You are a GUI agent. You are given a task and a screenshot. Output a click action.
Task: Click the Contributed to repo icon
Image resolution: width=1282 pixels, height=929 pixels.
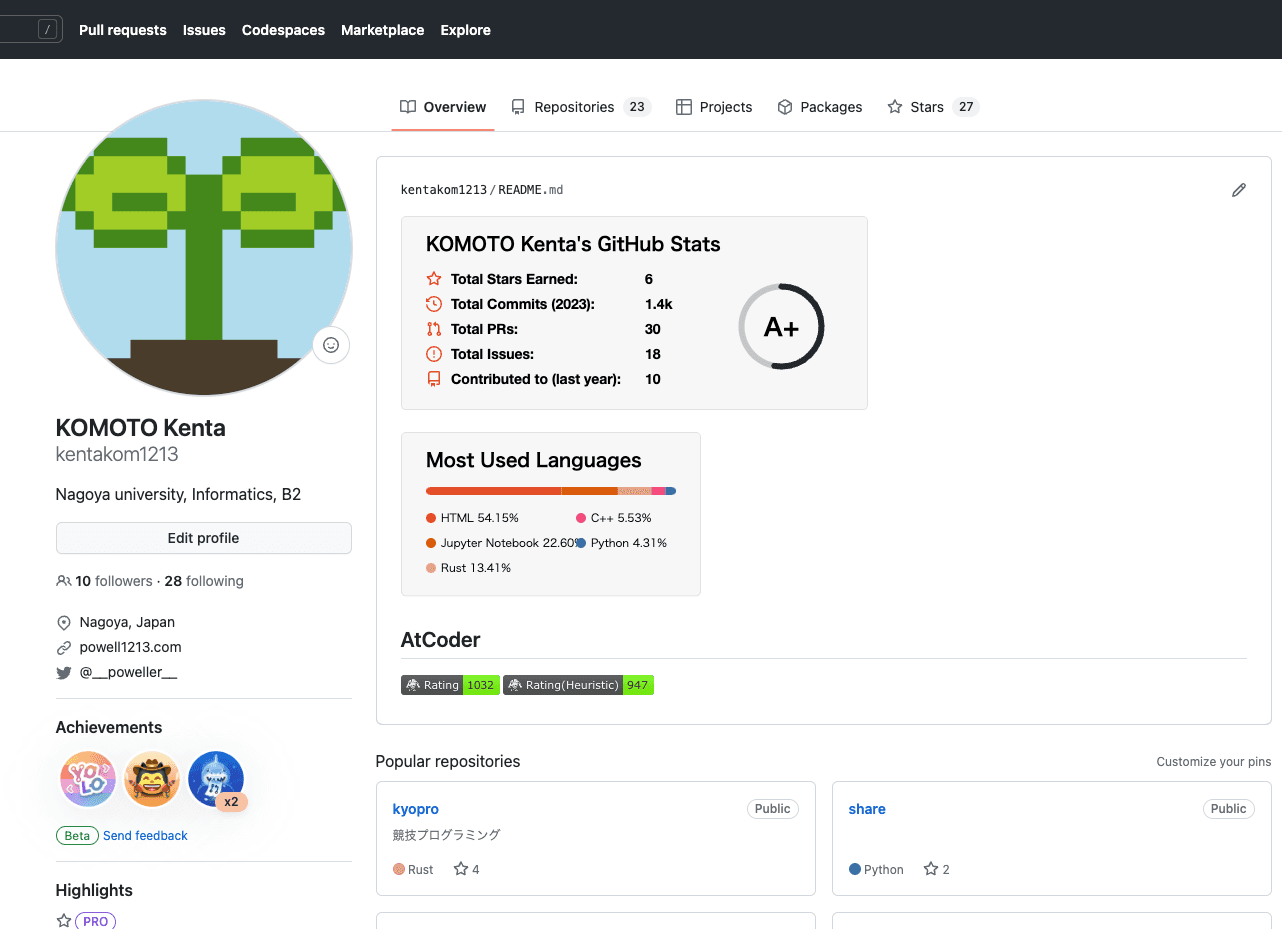(x=434, y=379)
